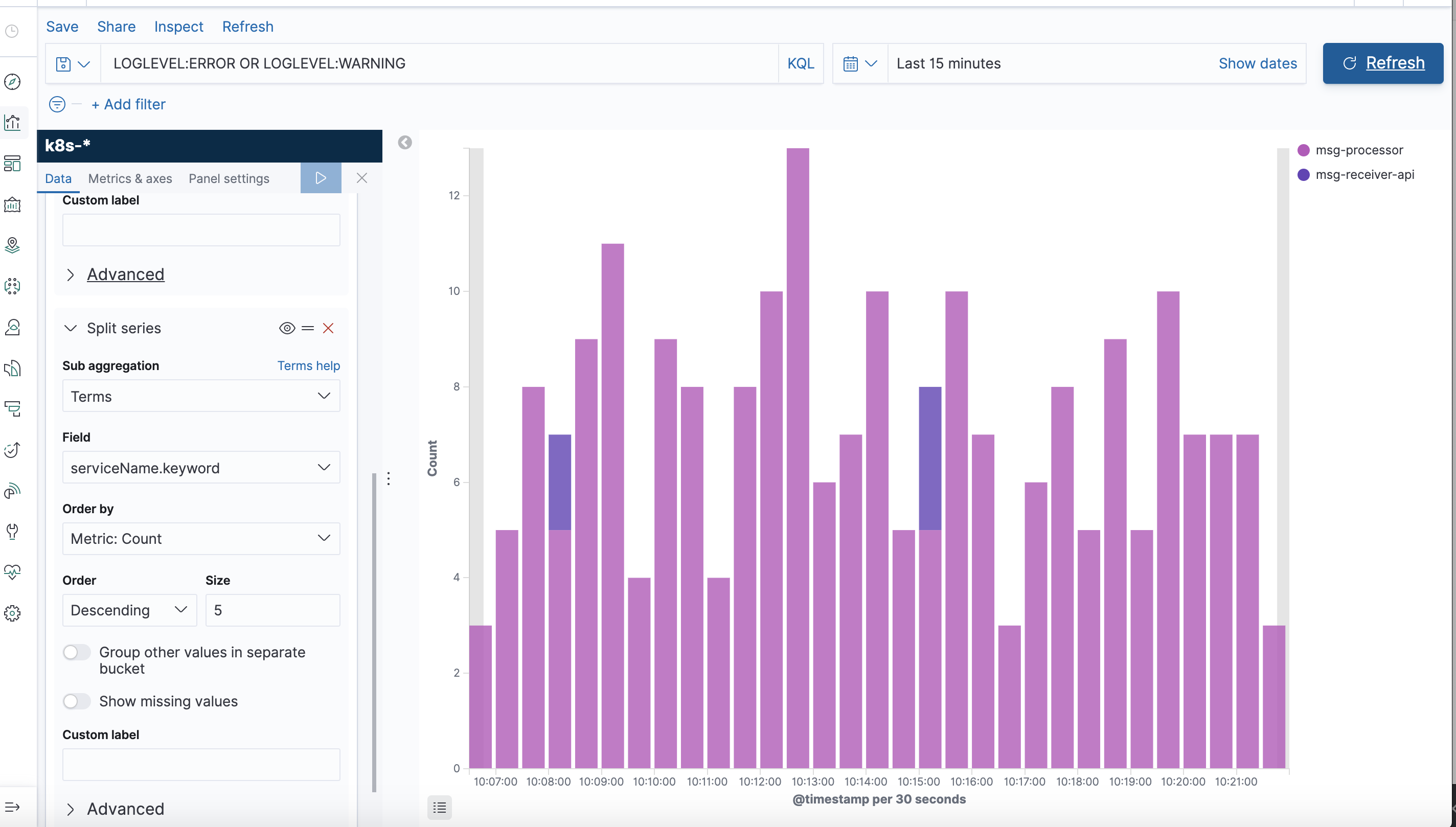This screenshot has width=1456, height=827.
Task: Click the tallest bar at 10:12:30
Action: pos(798,458)
